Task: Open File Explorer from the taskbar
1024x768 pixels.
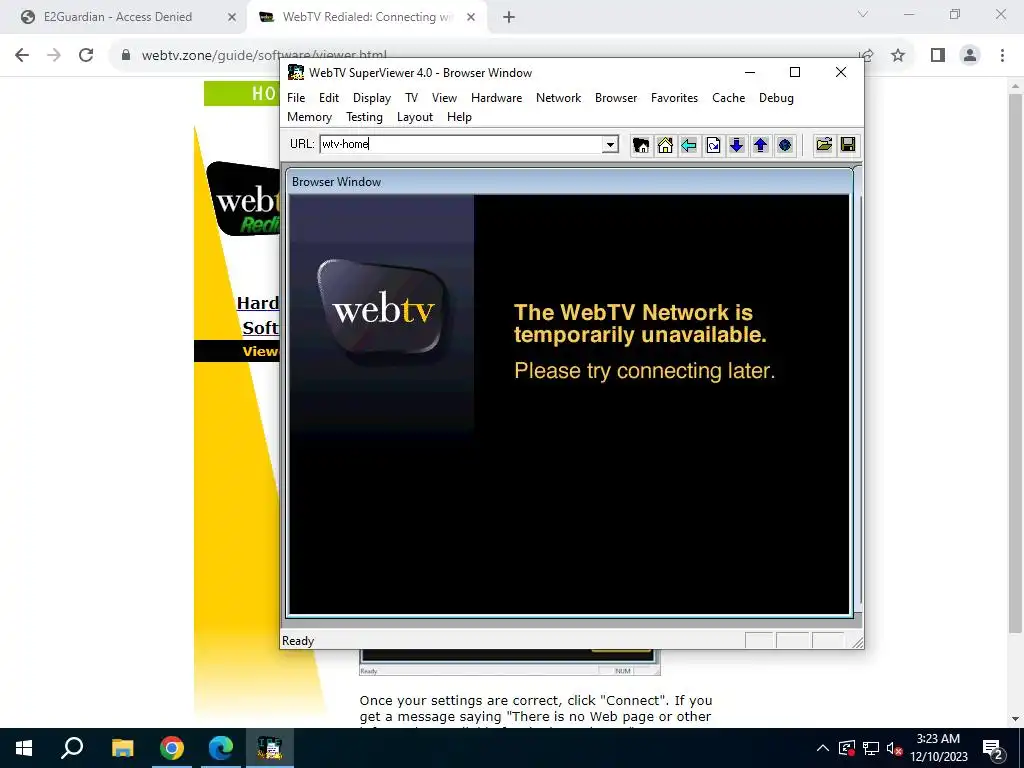Action: (122, 748)
